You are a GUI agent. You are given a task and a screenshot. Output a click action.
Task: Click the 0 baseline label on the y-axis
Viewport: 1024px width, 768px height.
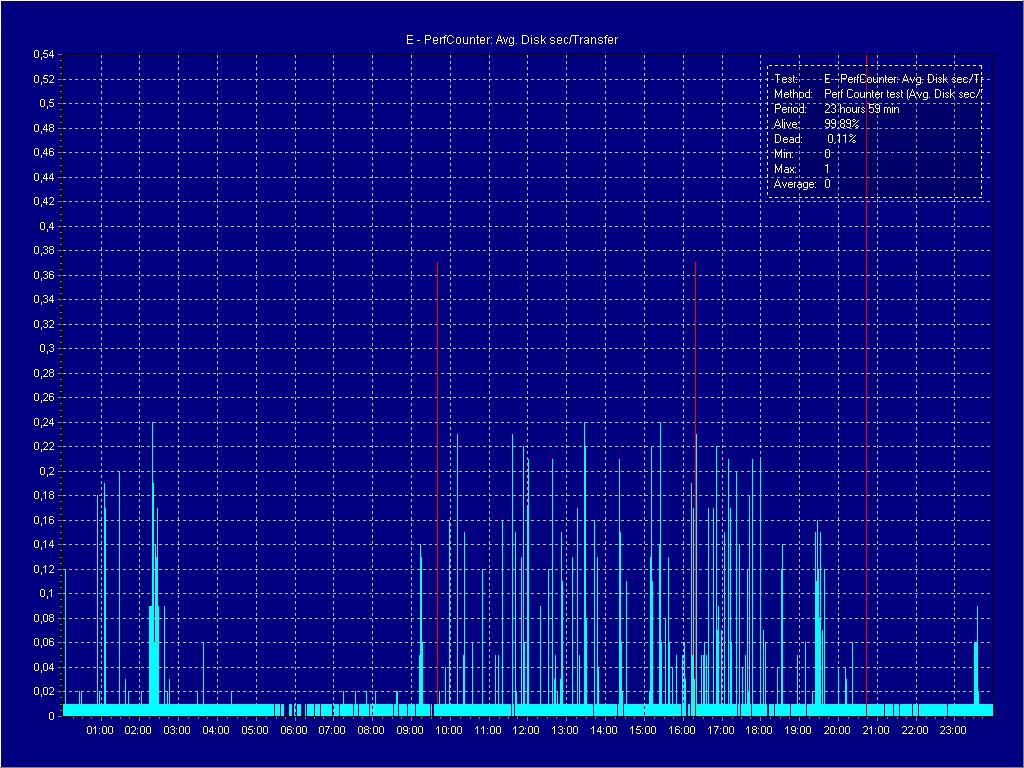tap(51, 716)
